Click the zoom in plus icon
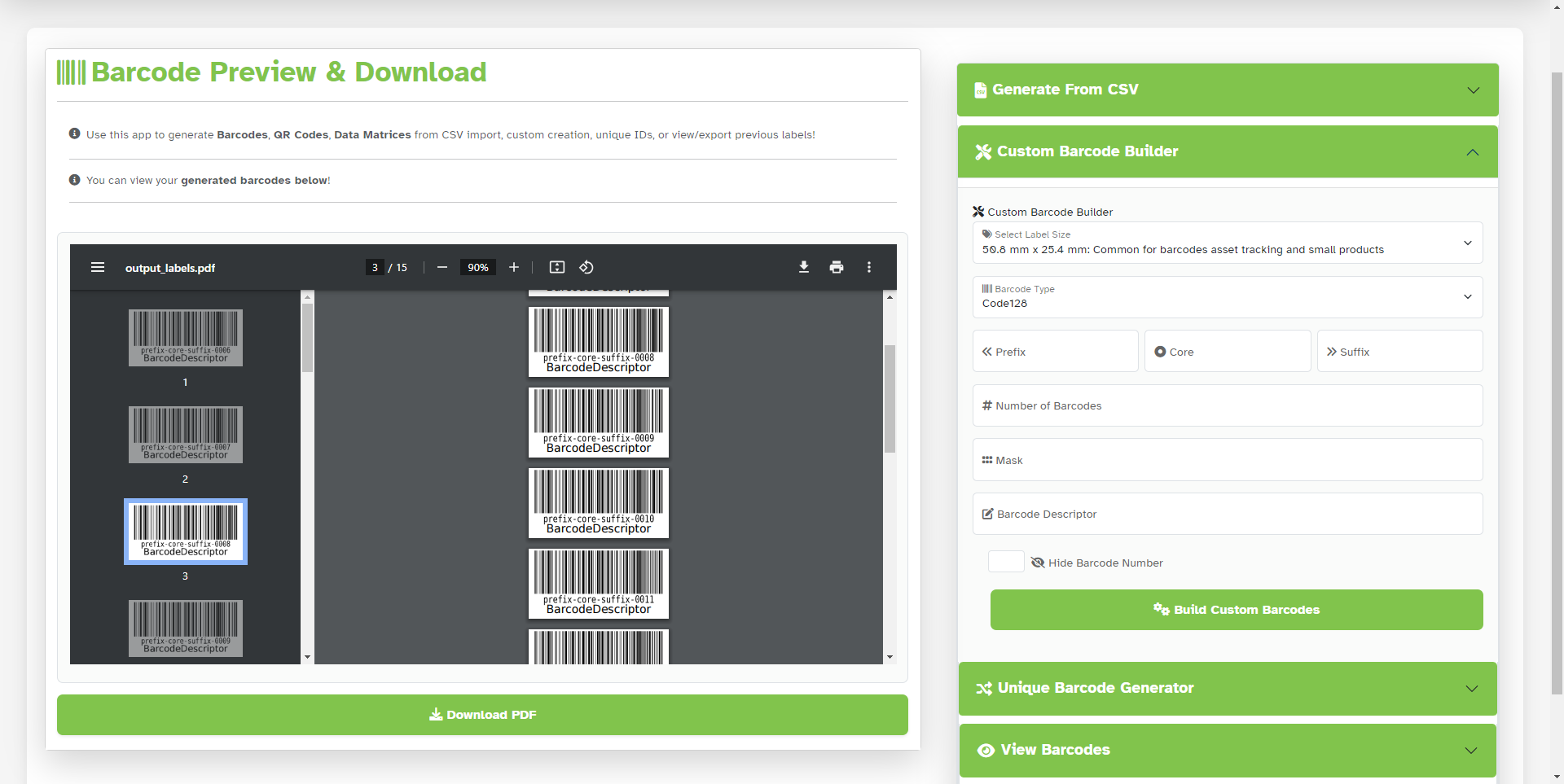Screen dimensions: 1564x784 pyautogui.click(x=514, y=267)
